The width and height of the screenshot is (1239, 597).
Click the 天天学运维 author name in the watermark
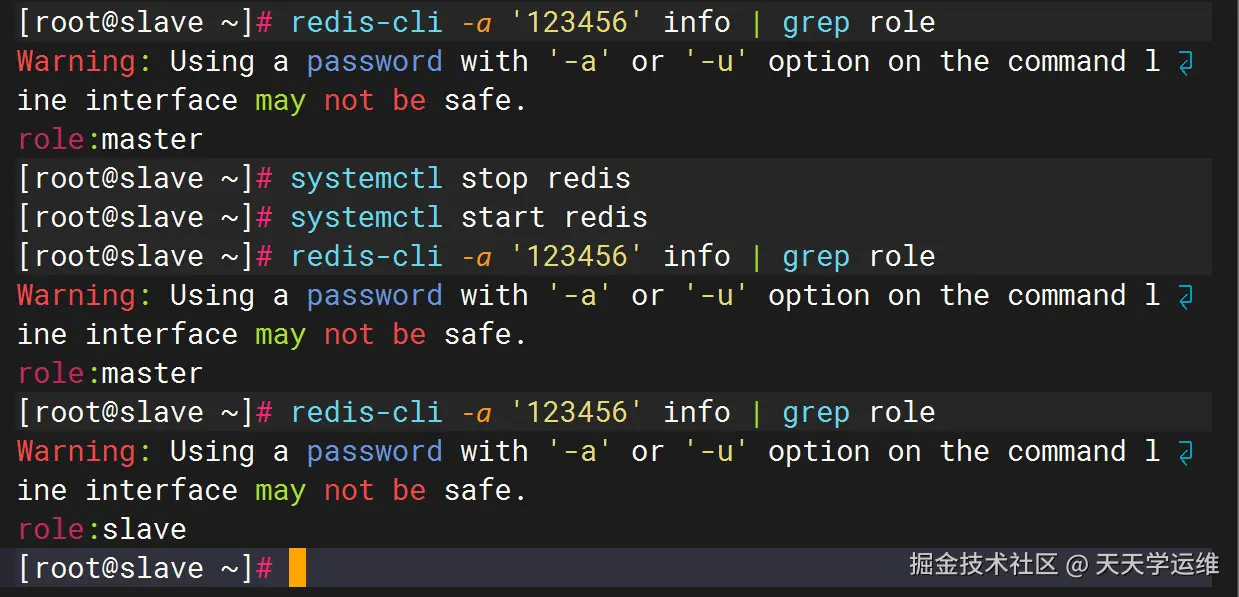click(1157, 565)
